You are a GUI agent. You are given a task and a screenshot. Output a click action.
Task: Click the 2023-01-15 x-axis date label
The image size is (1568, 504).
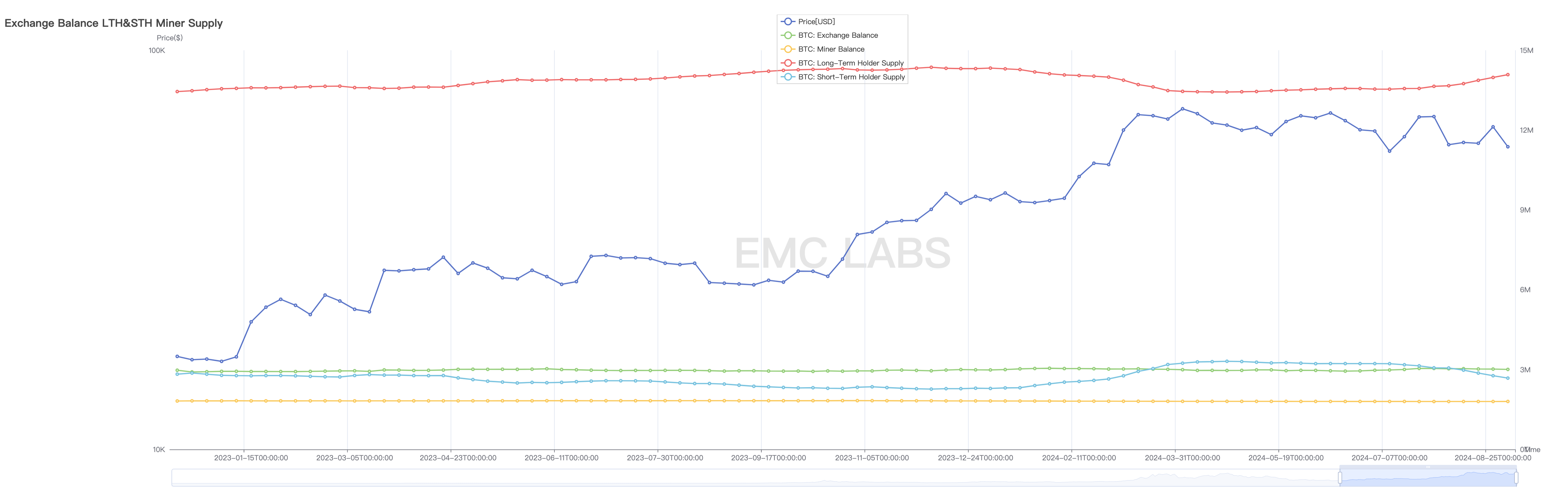pyautogui.click(x=251, y=458)
